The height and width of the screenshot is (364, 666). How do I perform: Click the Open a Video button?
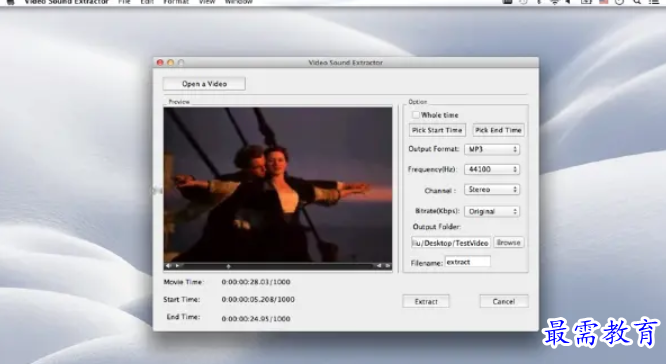[204, 84]
